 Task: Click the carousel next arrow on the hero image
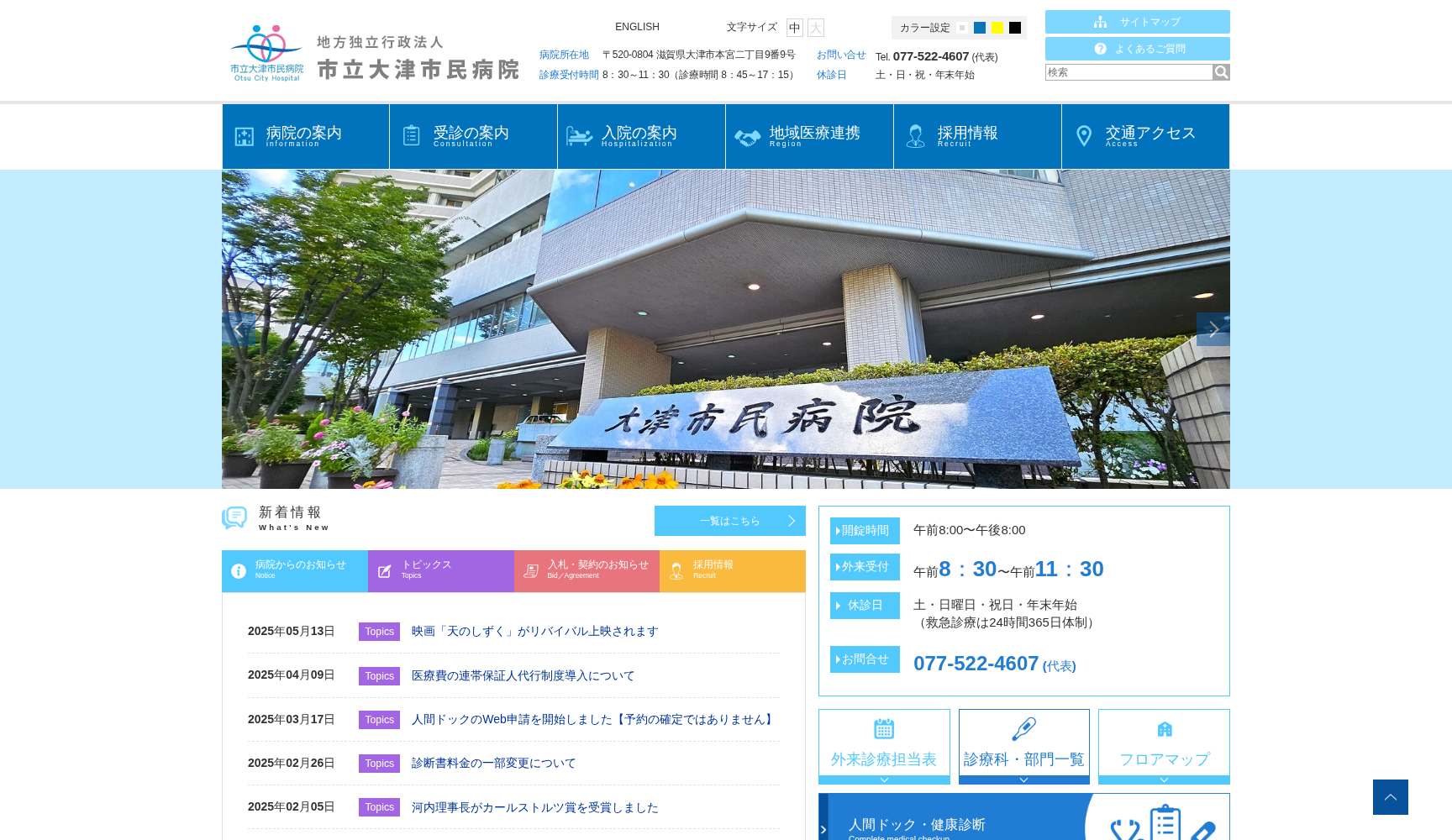tap(1213, 328)
